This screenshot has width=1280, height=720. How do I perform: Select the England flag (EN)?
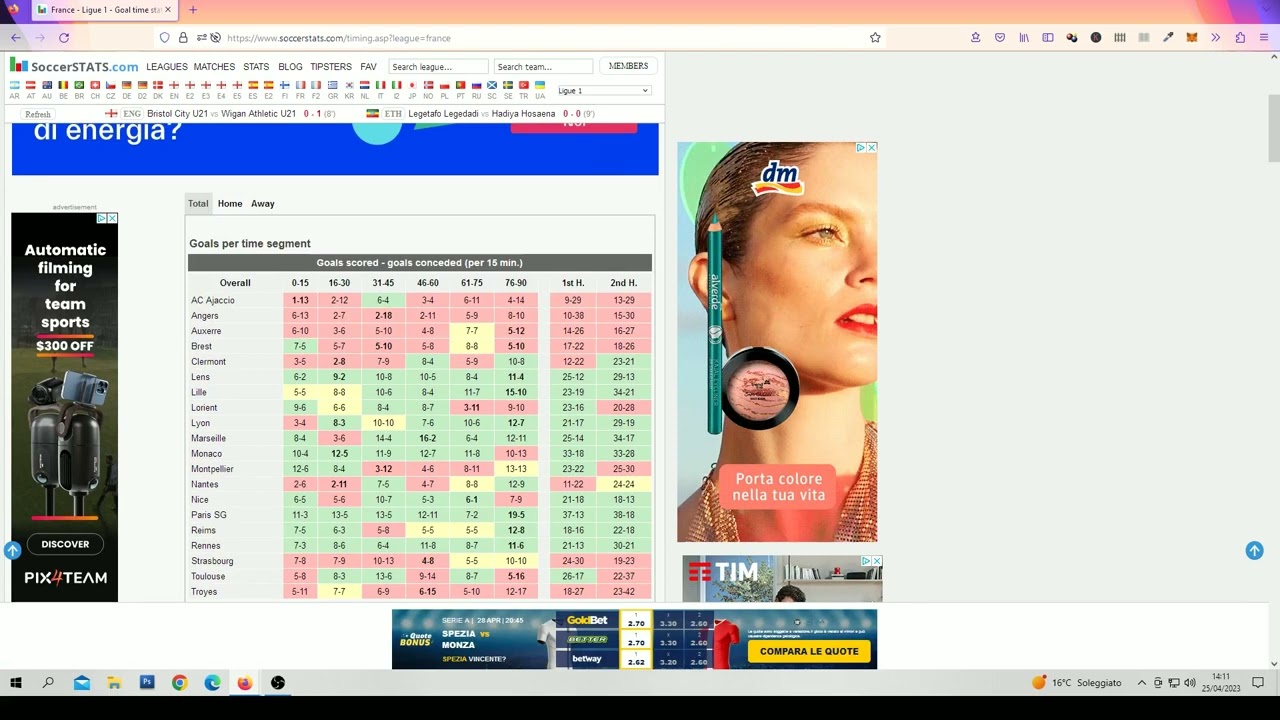tap(173, 86)
